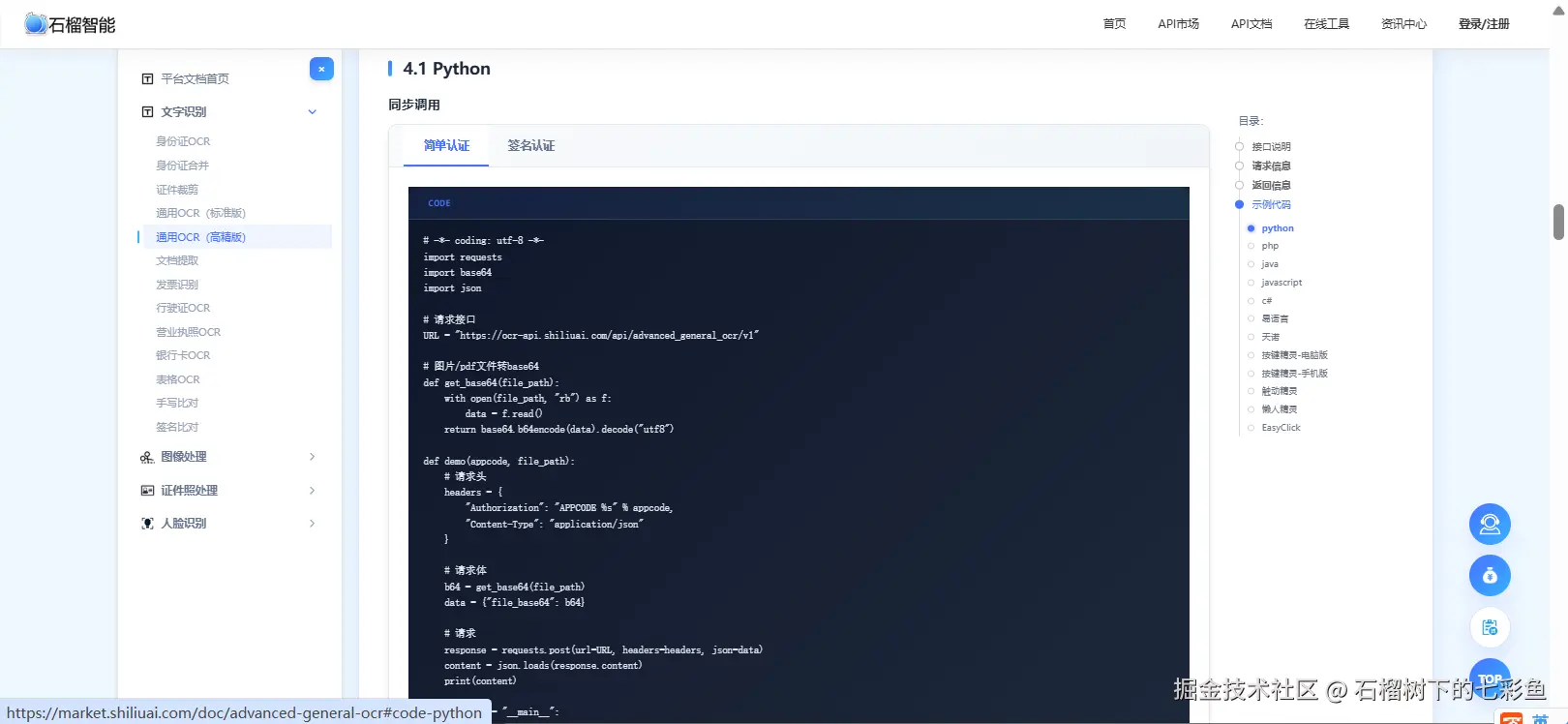Select 银行卡OCR in sidebar
Viewport: 1568px width, 724px height.
183,355
